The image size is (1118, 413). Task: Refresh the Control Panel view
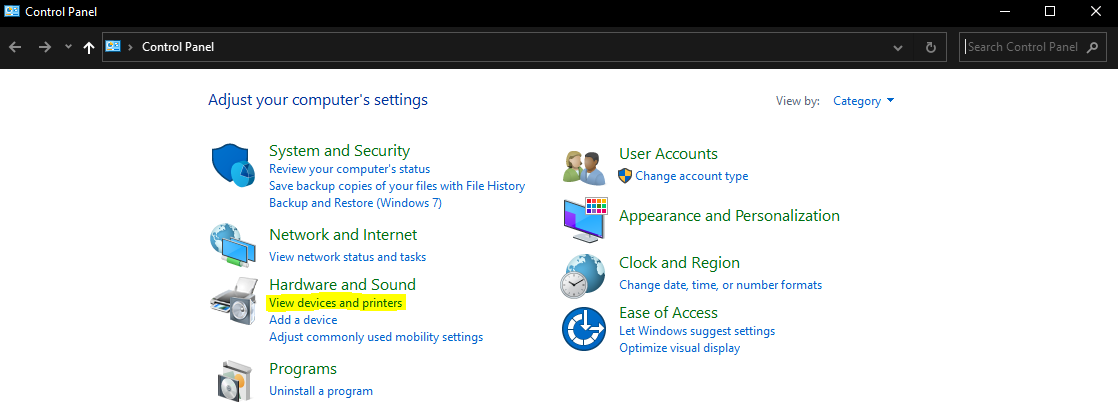930,47
